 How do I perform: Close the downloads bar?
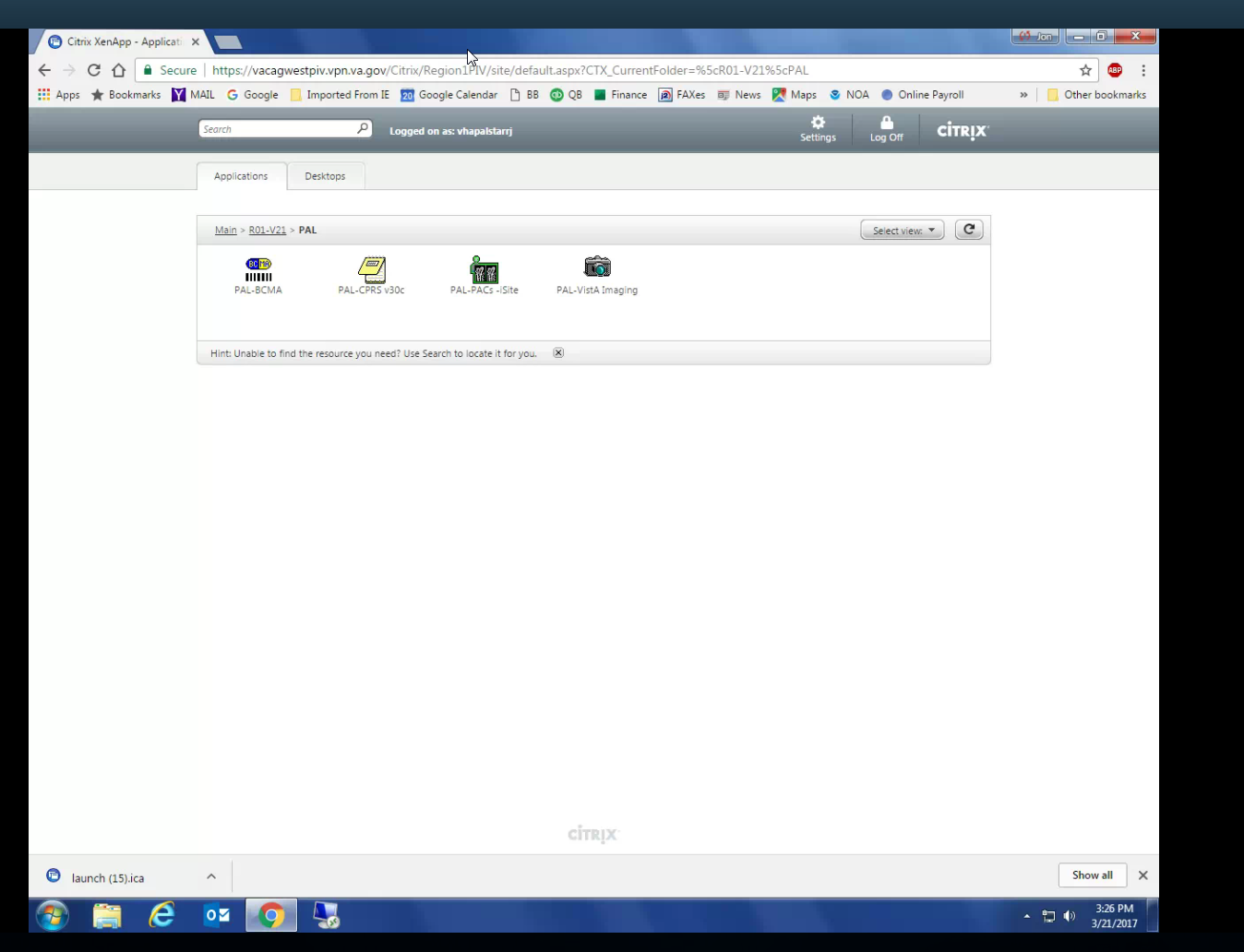click(x=1143, y=875)
